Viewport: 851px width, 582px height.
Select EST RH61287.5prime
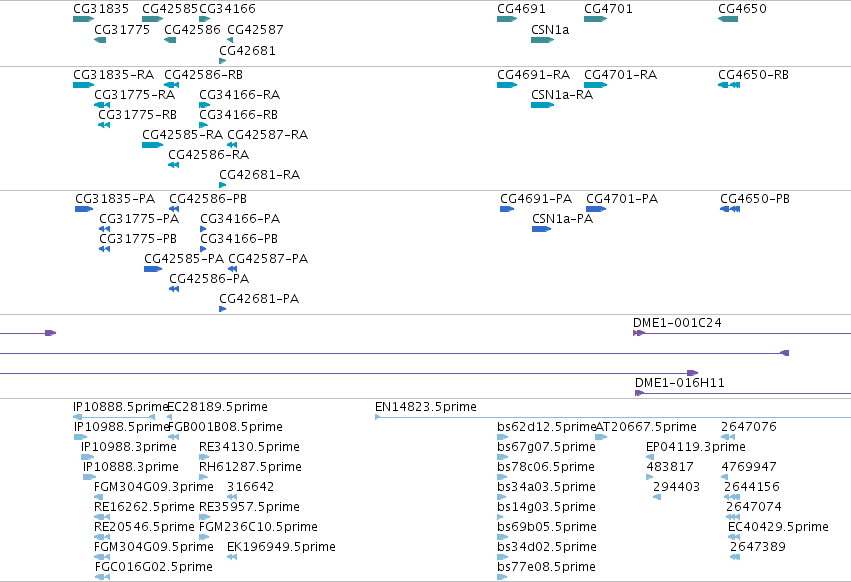point(250,467)
